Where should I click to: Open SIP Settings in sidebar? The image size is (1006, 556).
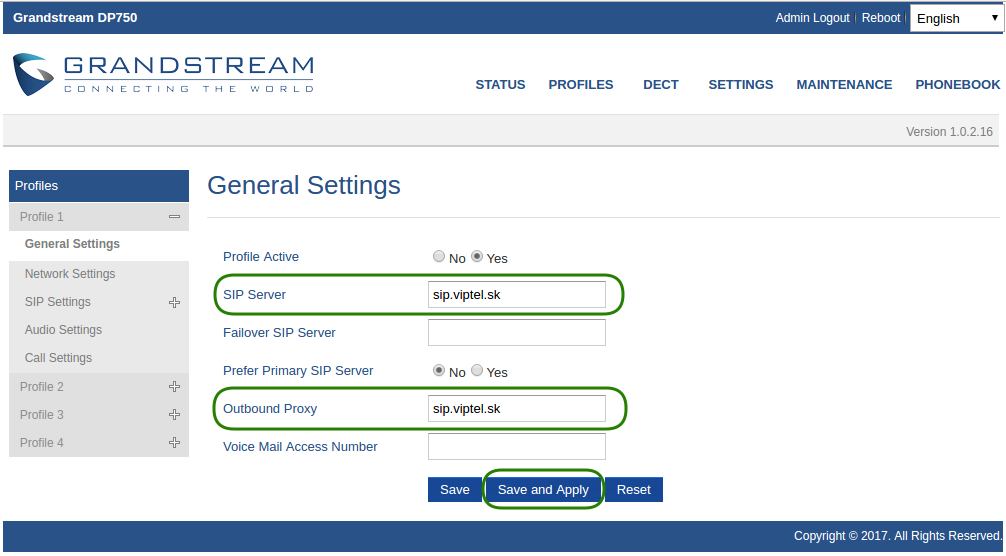coord(58,301)
